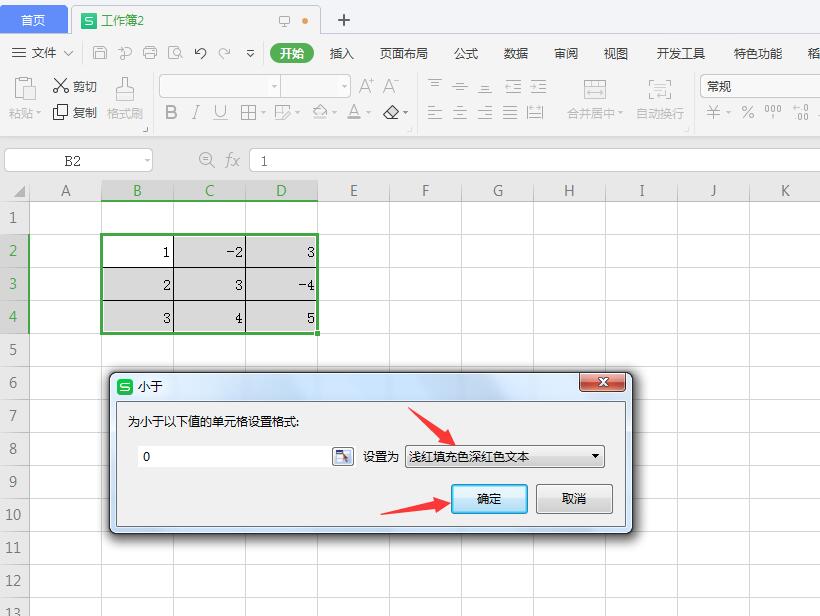Switch to the 公式 ribbon tab
The width and height of the screenshot is (820, 616).
click(x=466, y=53)
